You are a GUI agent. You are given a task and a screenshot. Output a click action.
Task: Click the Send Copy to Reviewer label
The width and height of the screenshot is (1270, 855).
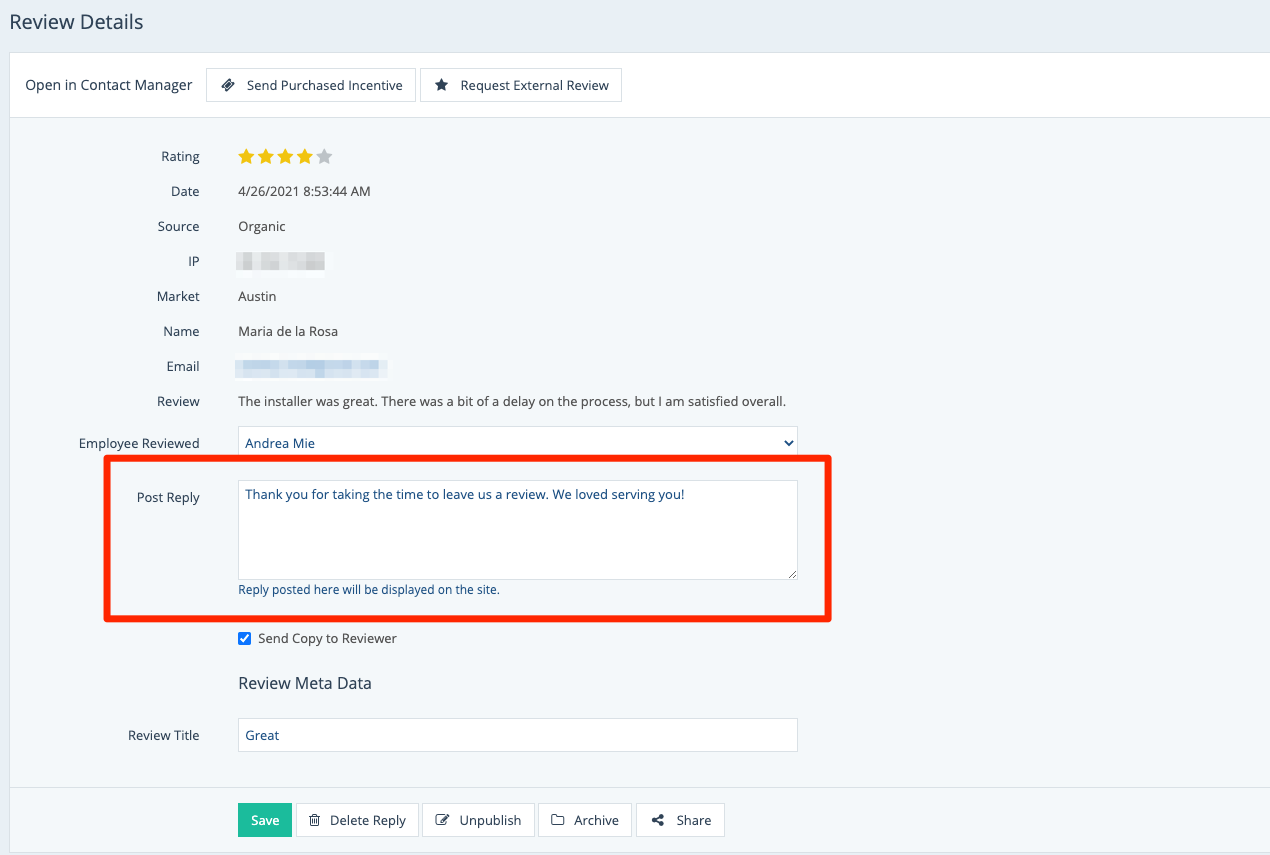[327, 639]
